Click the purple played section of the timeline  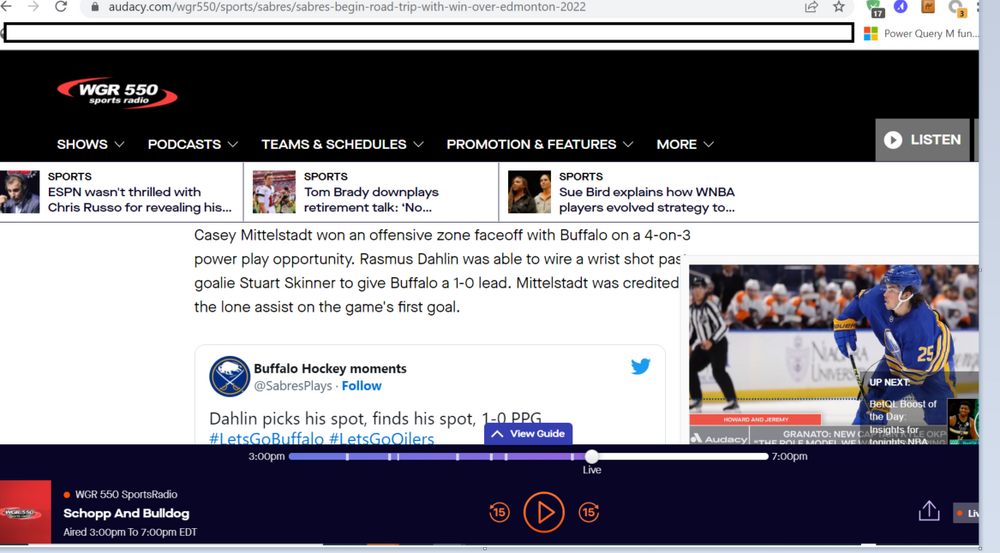437,456
